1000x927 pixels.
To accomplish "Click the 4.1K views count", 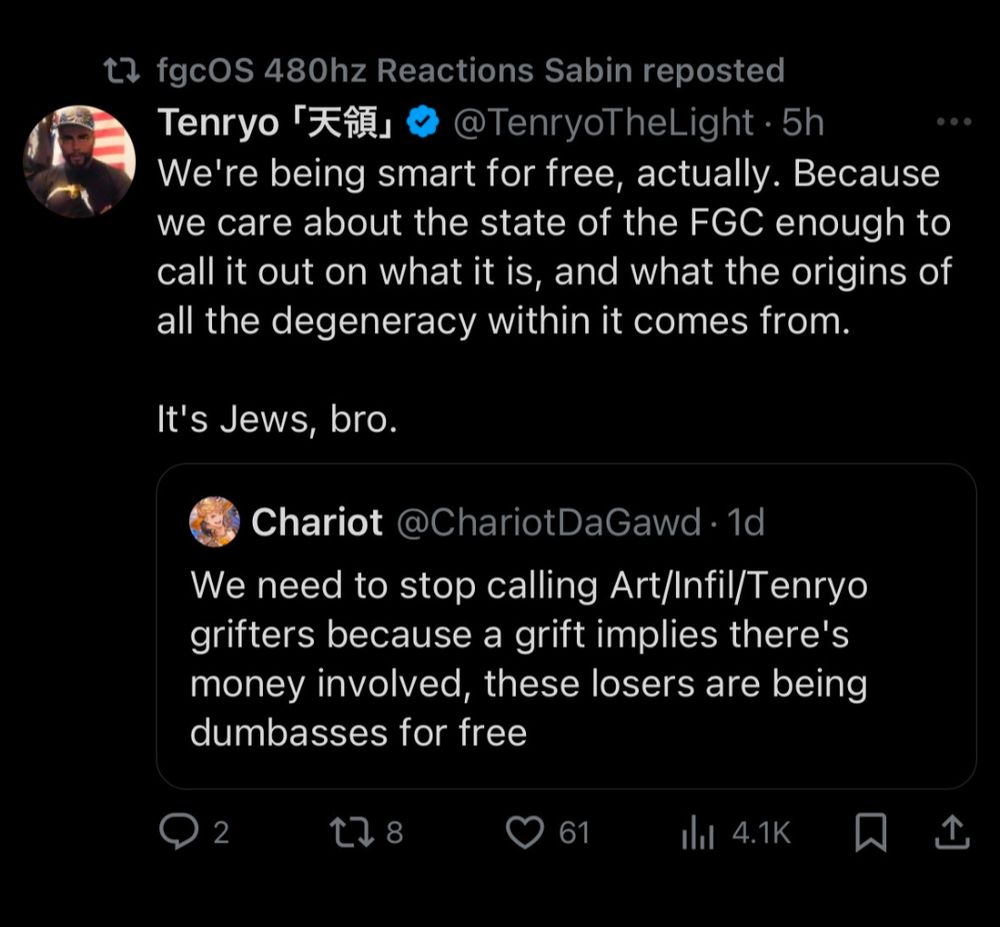I will 761,833.
